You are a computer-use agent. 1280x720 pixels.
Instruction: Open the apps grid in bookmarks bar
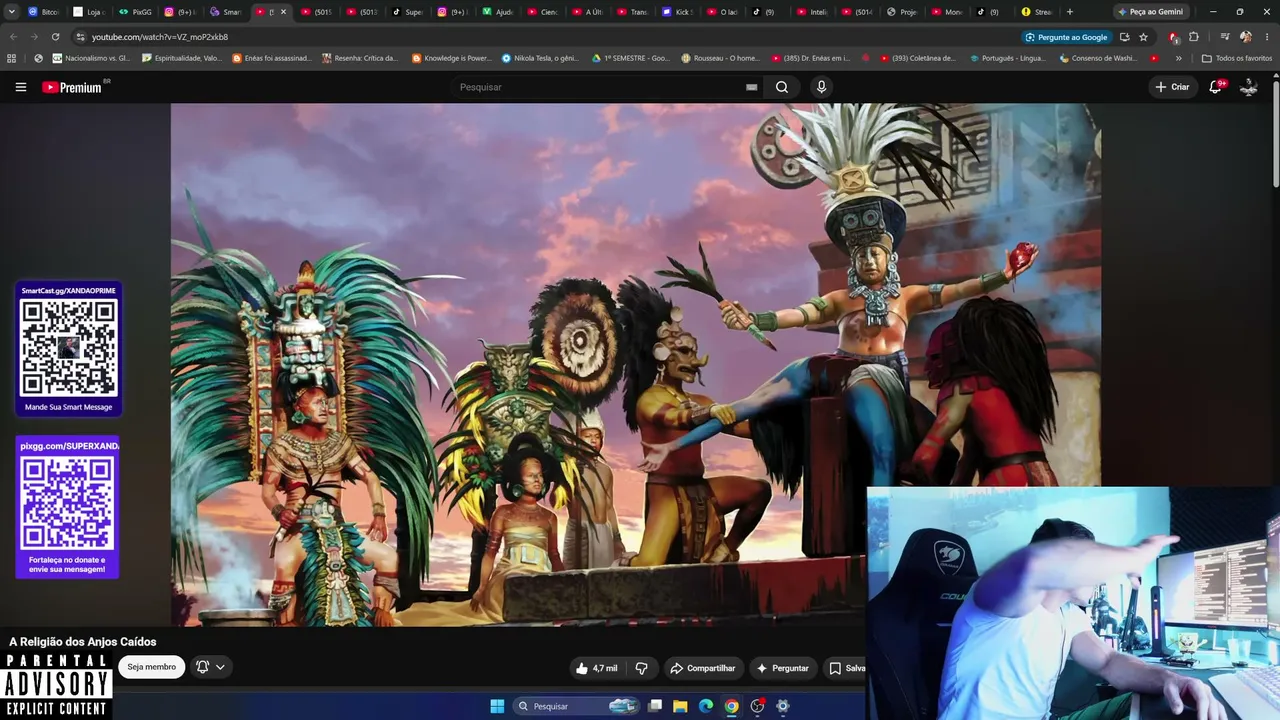pos(12,58)
